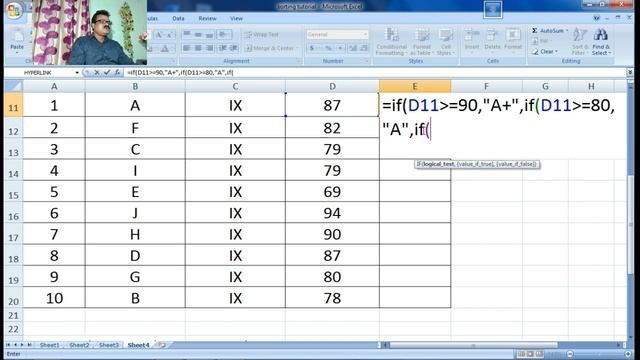Image resolution: width=640 pixels, height=360 pixels.
Task: Switch to Normal view in status bar
Action: 521,353
